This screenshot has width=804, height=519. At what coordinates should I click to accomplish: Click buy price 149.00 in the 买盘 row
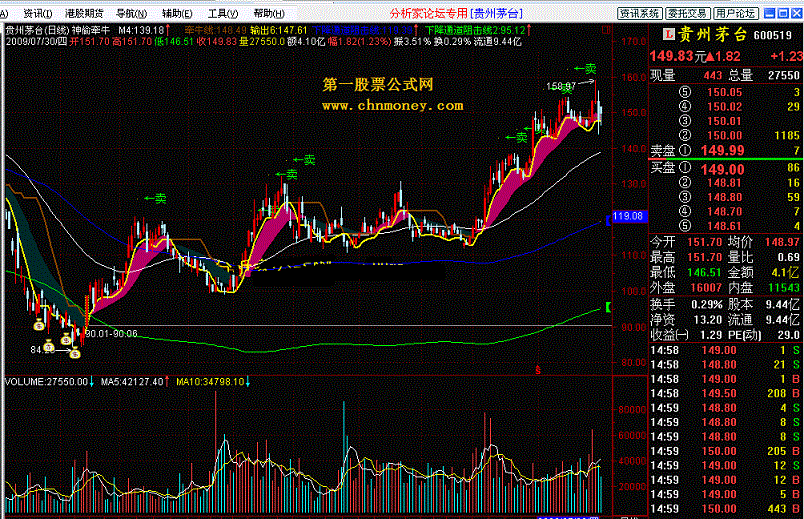[722, 169]
